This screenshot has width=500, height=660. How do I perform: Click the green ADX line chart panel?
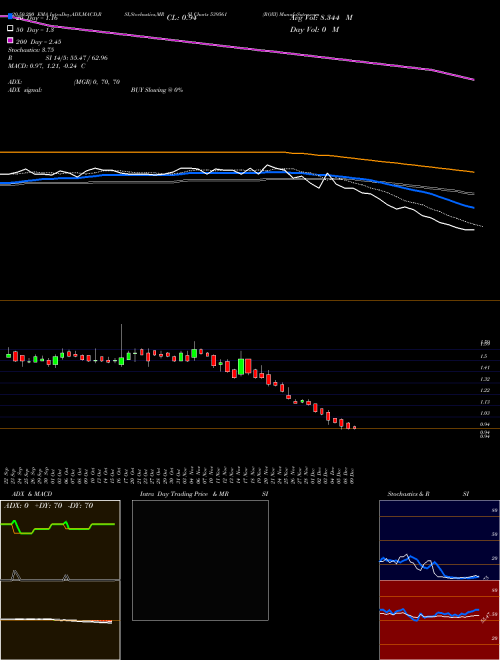click(x=60, y=540)
